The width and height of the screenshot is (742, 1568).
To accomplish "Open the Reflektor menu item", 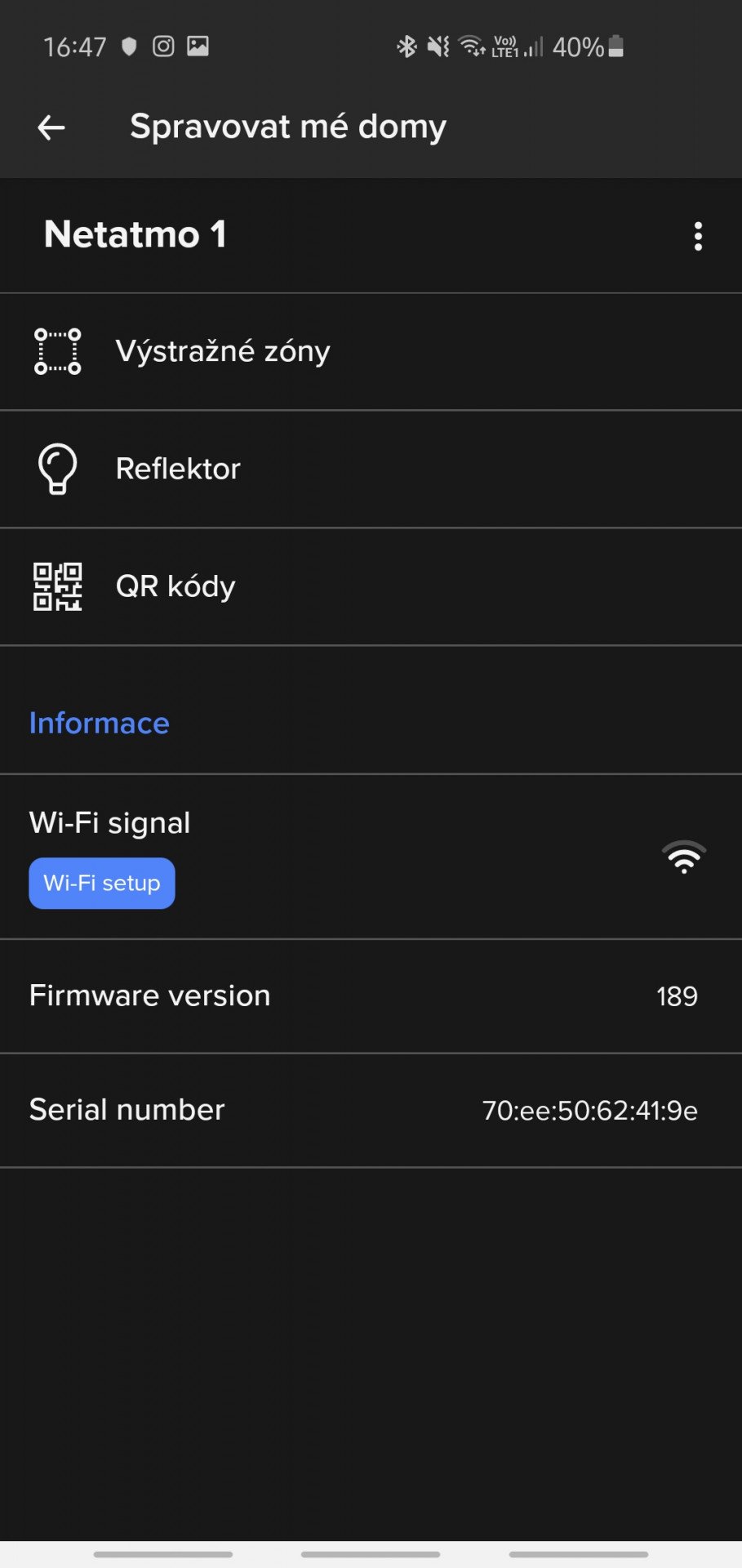I will pos(178,469).
